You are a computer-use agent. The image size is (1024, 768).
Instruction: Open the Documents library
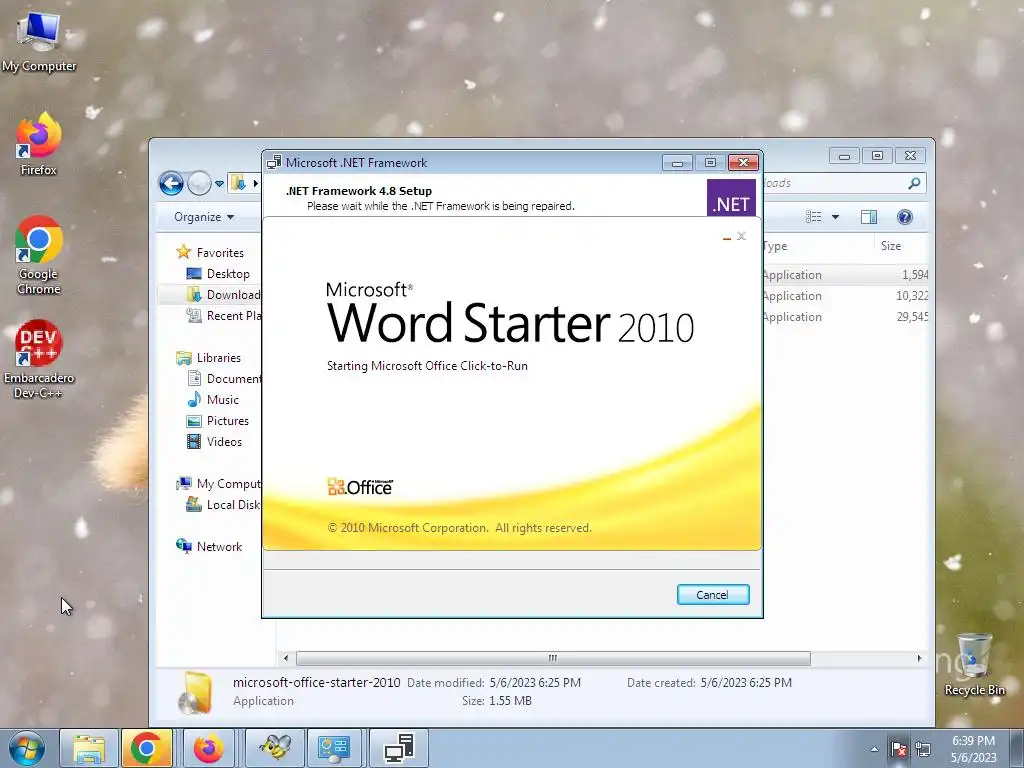[223, 378]
